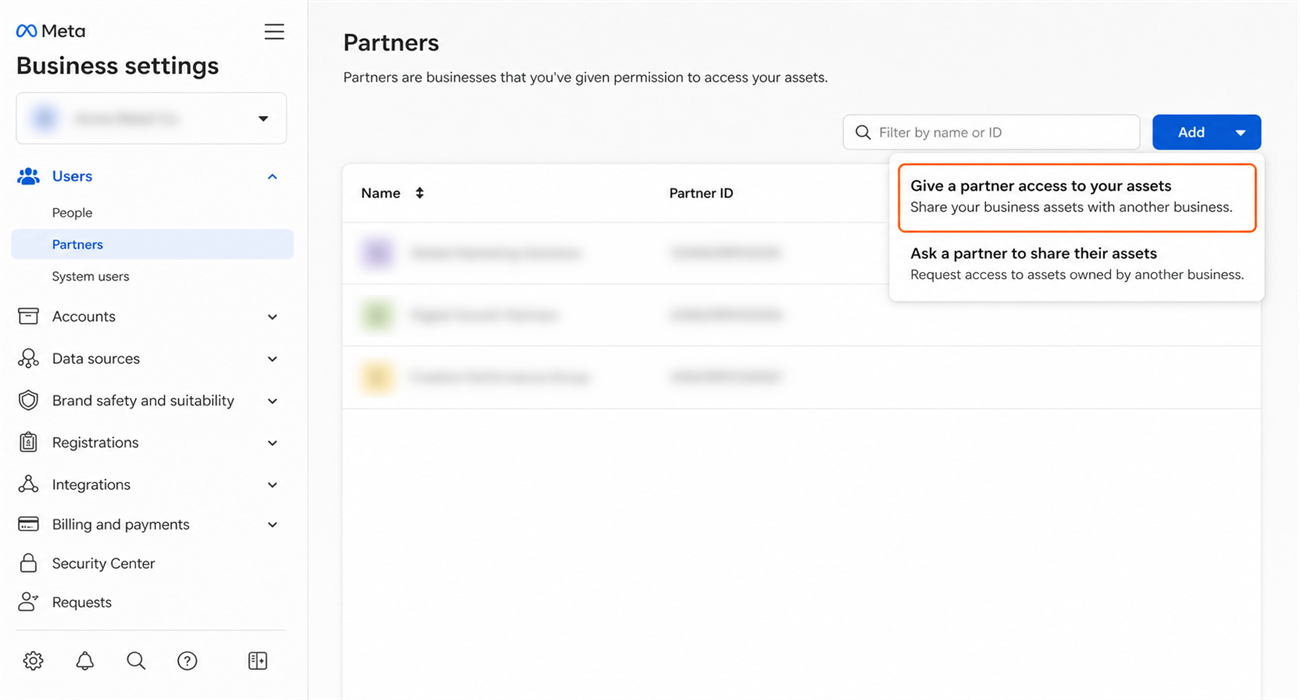Focus the Filter by name or ID field
This screenshot has height=700, width=1300.
(991, 132)
